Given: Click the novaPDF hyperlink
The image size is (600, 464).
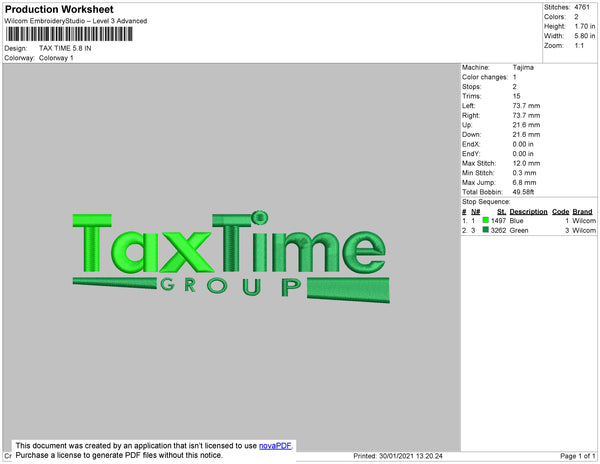Looking at the screenshot, I should (x=275, y=446).
